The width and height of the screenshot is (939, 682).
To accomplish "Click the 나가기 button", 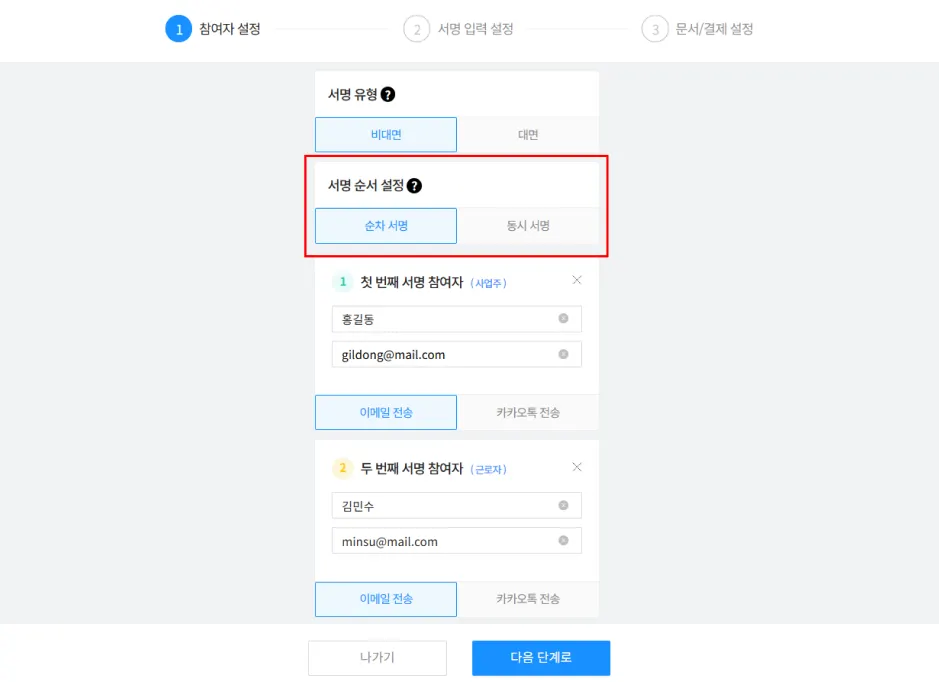I will click(377, 657).
